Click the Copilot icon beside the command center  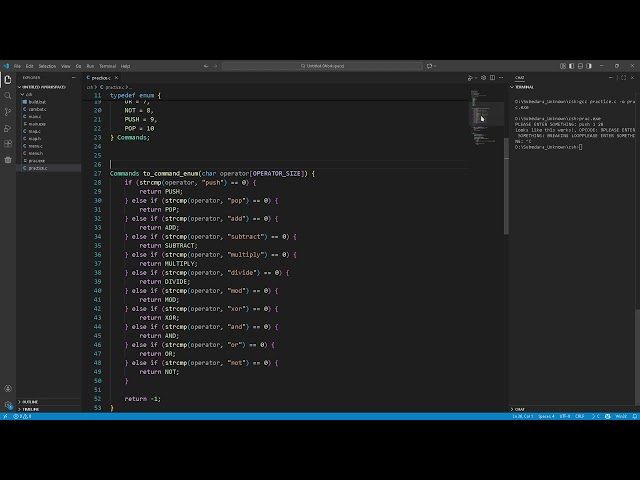(x=429, y=66)
